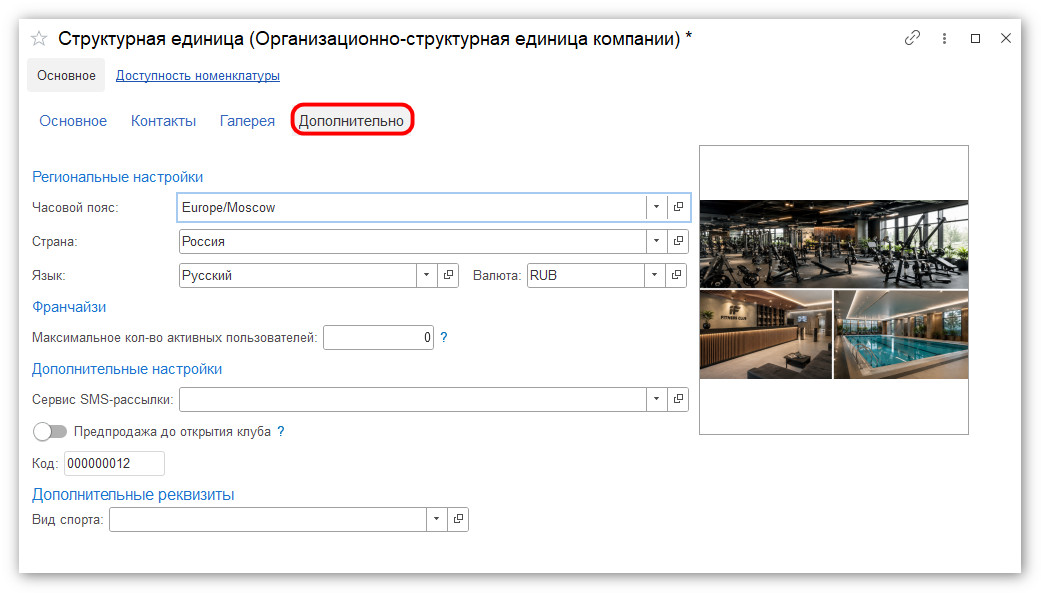The height and width of the screenshot is (593, 1041).
Task: Open the club photo collage image
Action: pyautogui.click(x=834, y=290)
